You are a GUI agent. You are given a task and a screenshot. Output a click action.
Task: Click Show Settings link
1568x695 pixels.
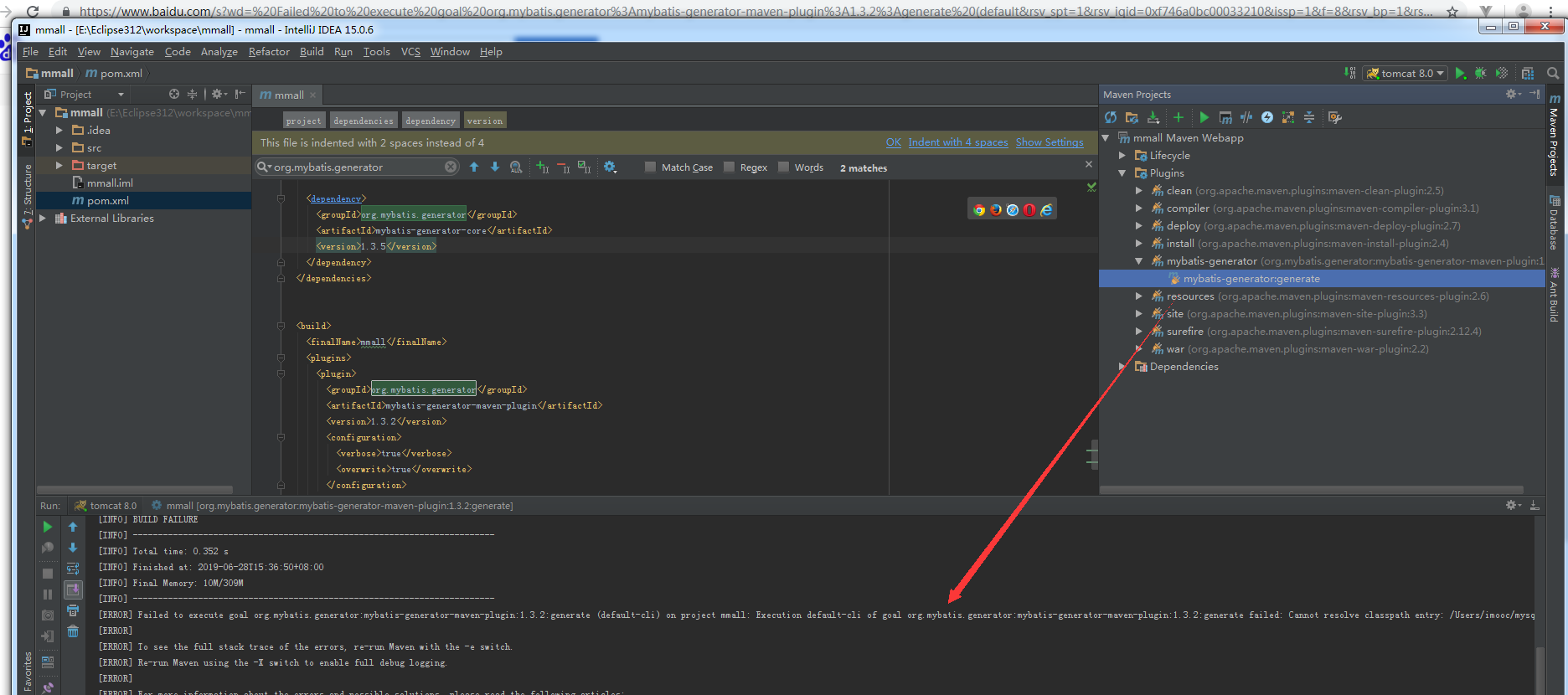1050,142
